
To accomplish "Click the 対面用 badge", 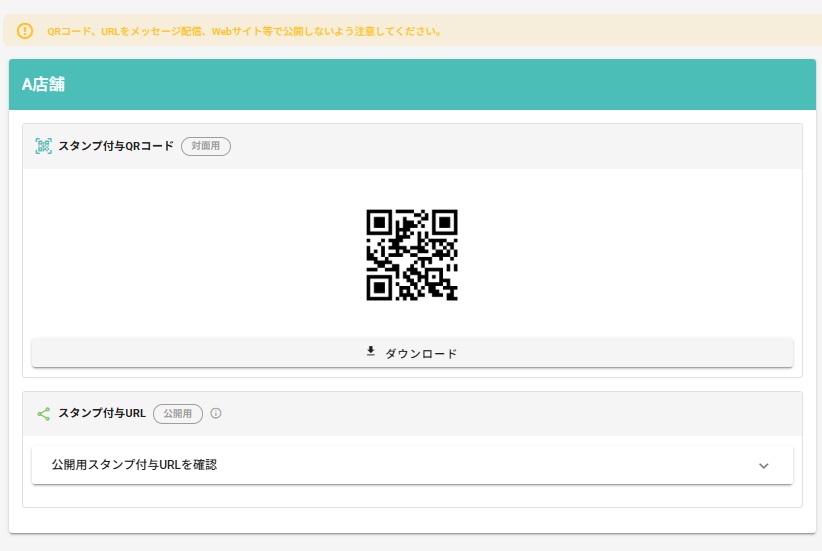I will click(x=206, y=146).
